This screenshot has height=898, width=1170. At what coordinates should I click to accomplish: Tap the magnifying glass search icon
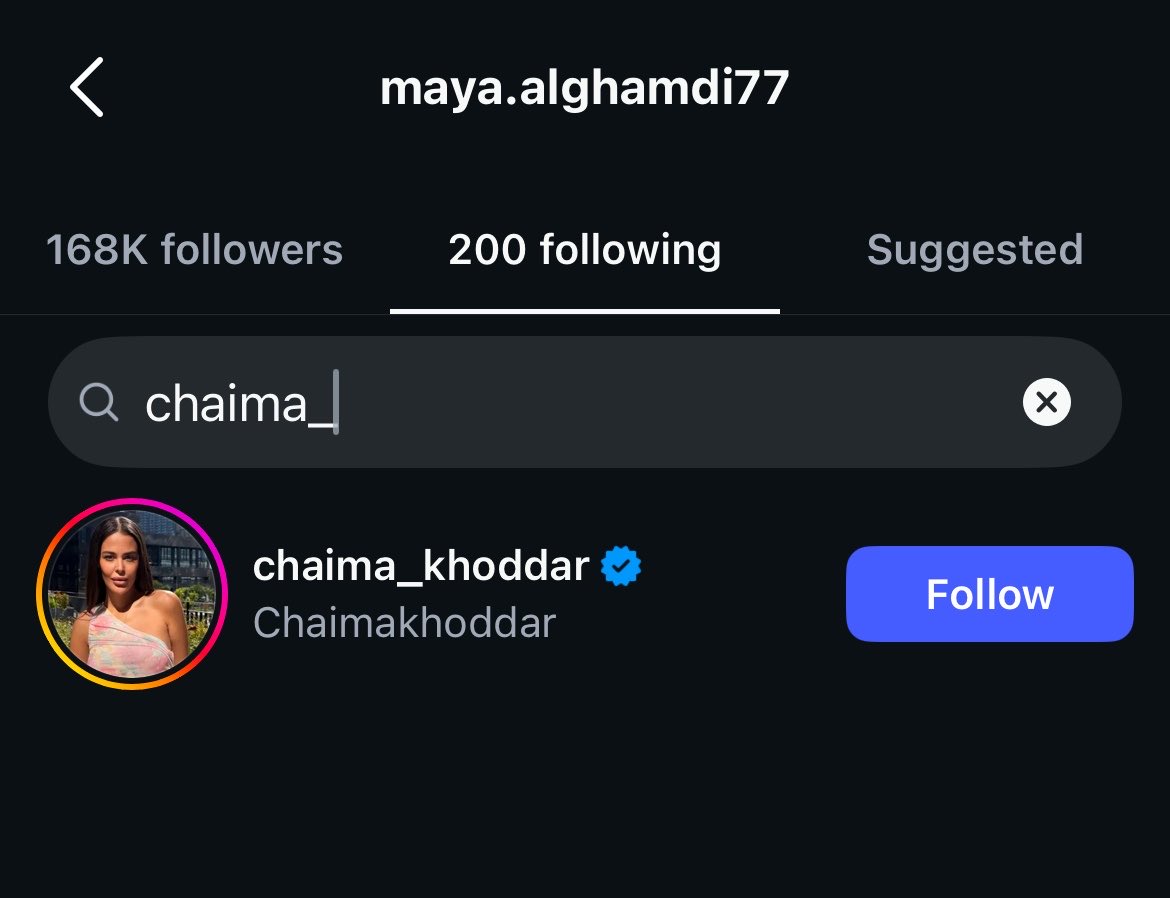[x=98, y=403]
